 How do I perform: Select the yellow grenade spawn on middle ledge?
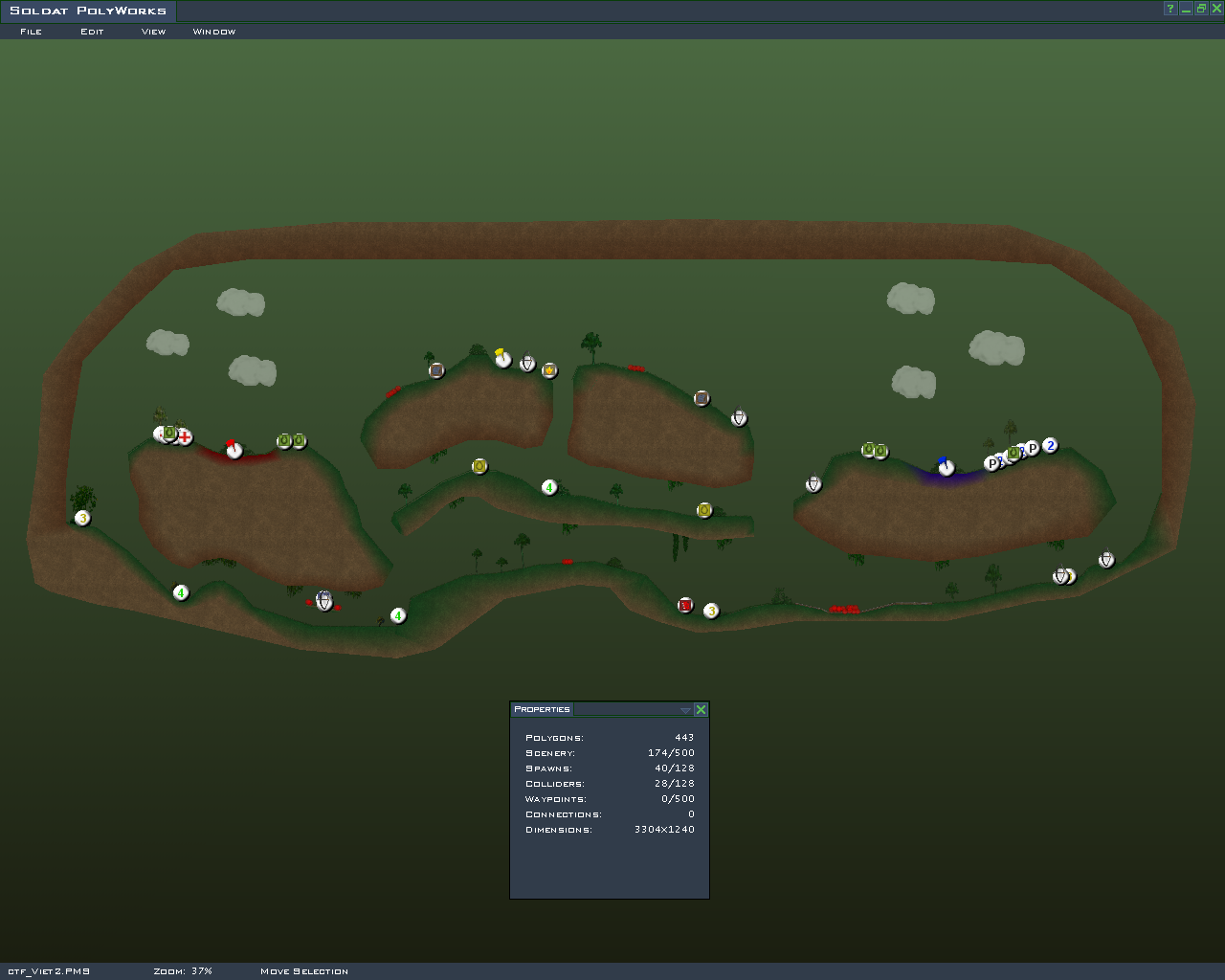coord(479,466)
